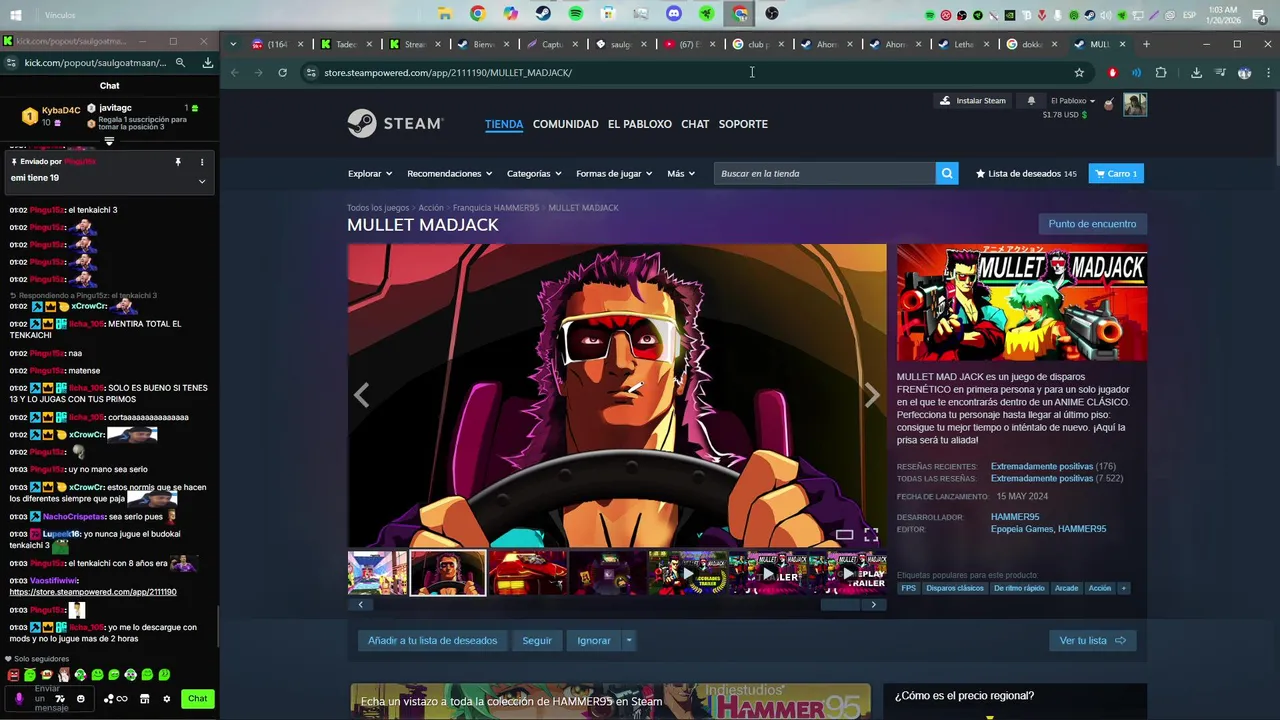This screenshot has width=1280, height=720.
Task: Expand the Explorar dropdown
Action: (370, 173)
